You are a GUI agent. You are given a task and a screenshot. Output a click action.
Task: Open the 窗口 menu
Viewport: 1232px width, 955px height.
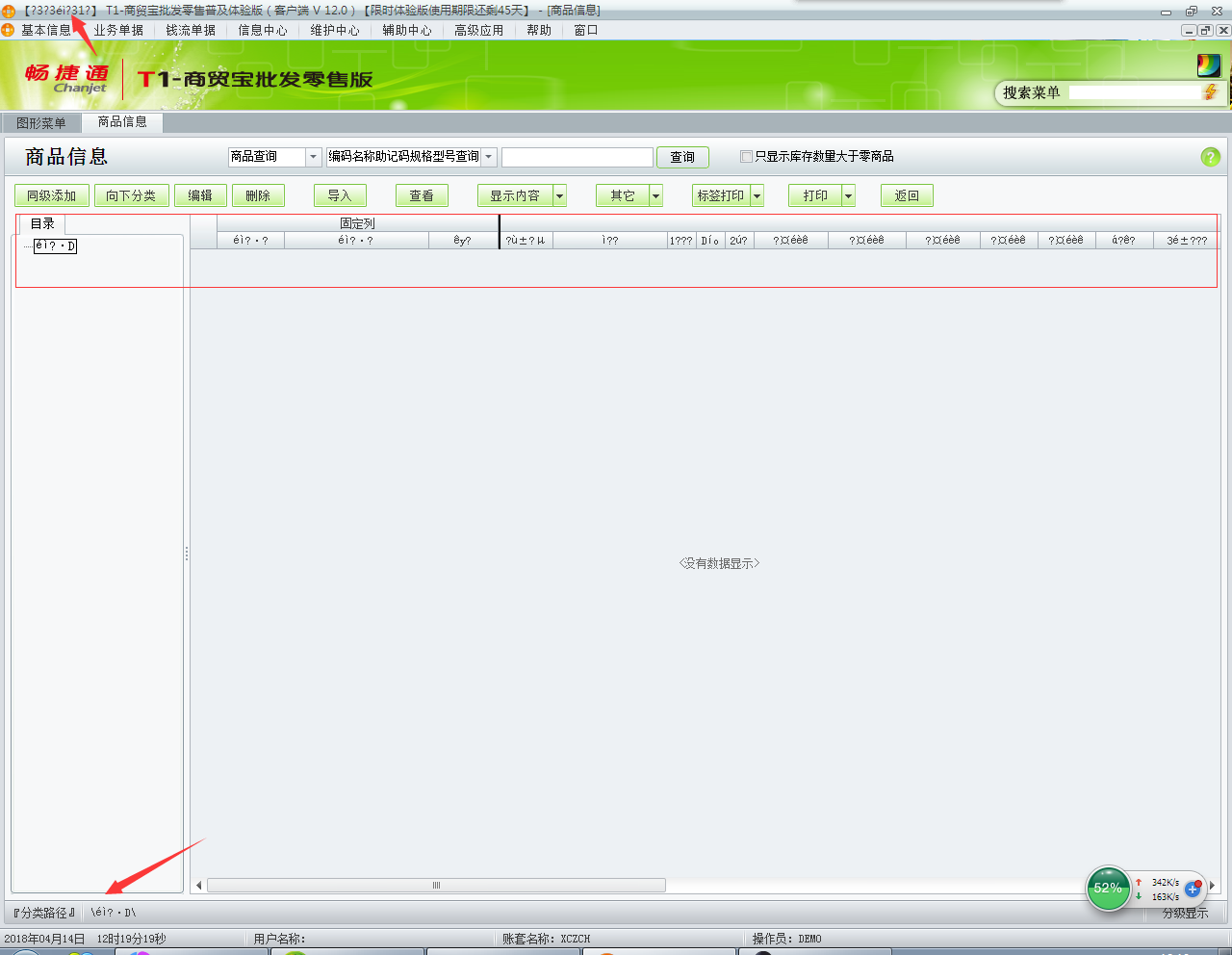(586, 30)
